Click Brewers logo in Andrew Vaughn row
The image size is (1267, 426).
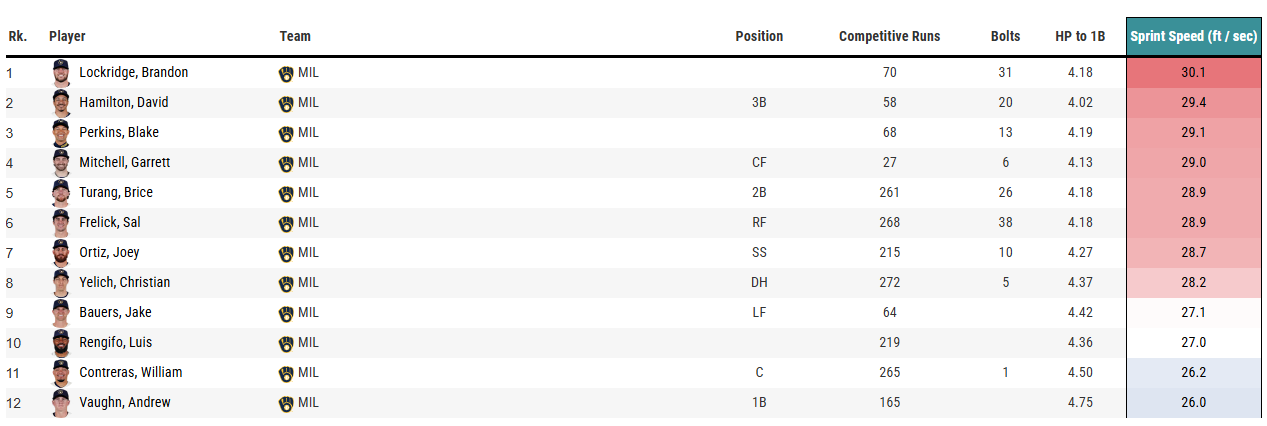tap(286, 403)
